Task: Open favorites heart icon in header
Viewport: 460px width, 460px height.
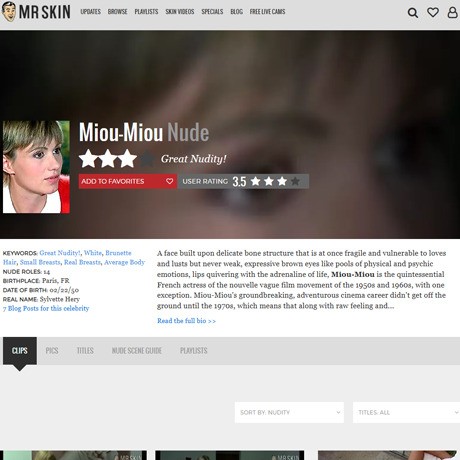Action: point(433,12)
